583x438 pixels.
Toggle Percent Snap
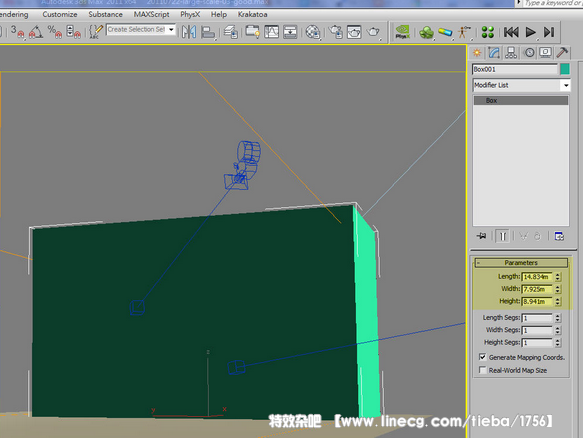[55, 32]
